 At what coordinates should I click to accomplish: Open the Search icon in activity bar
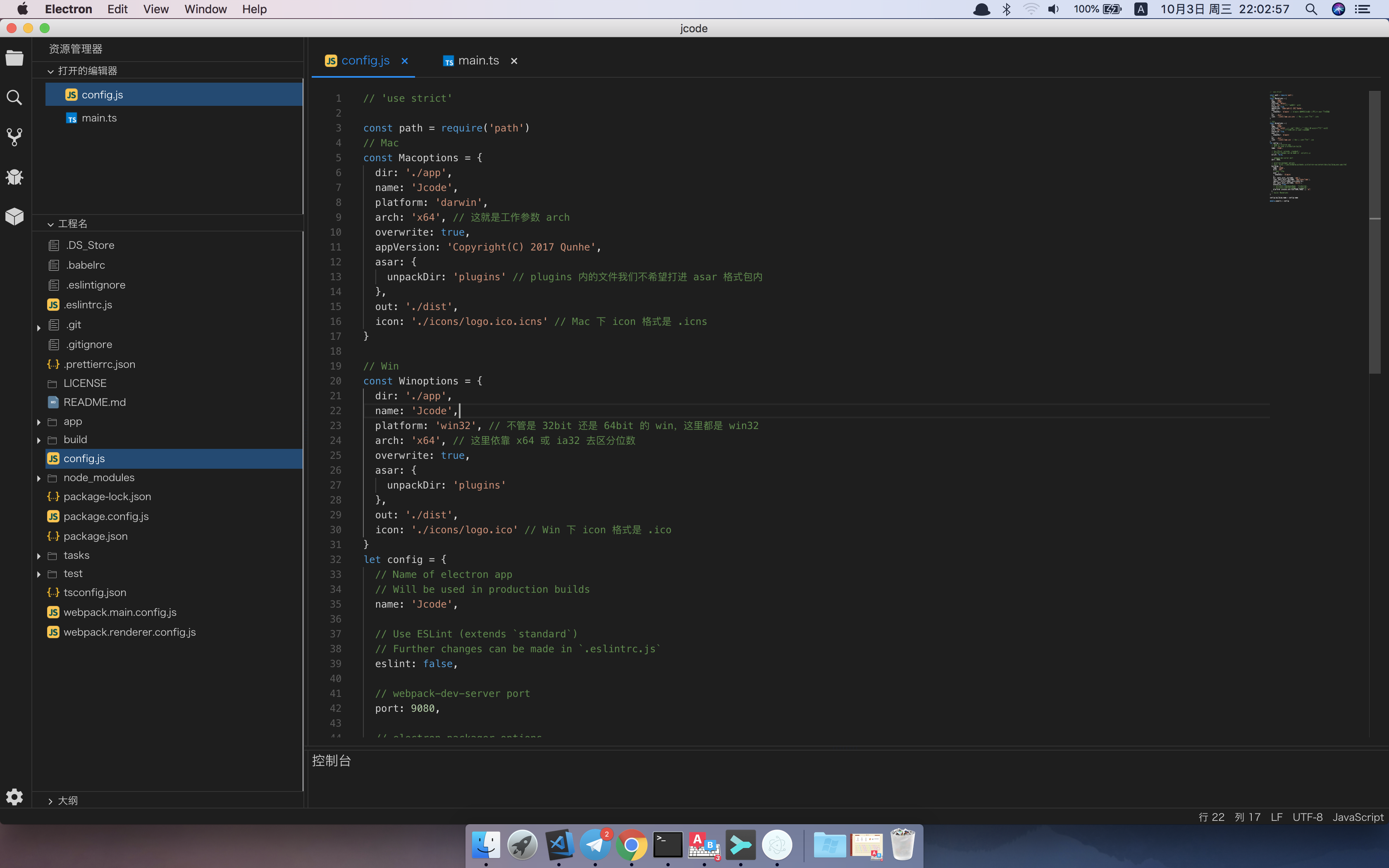click(x=14, y=98)
